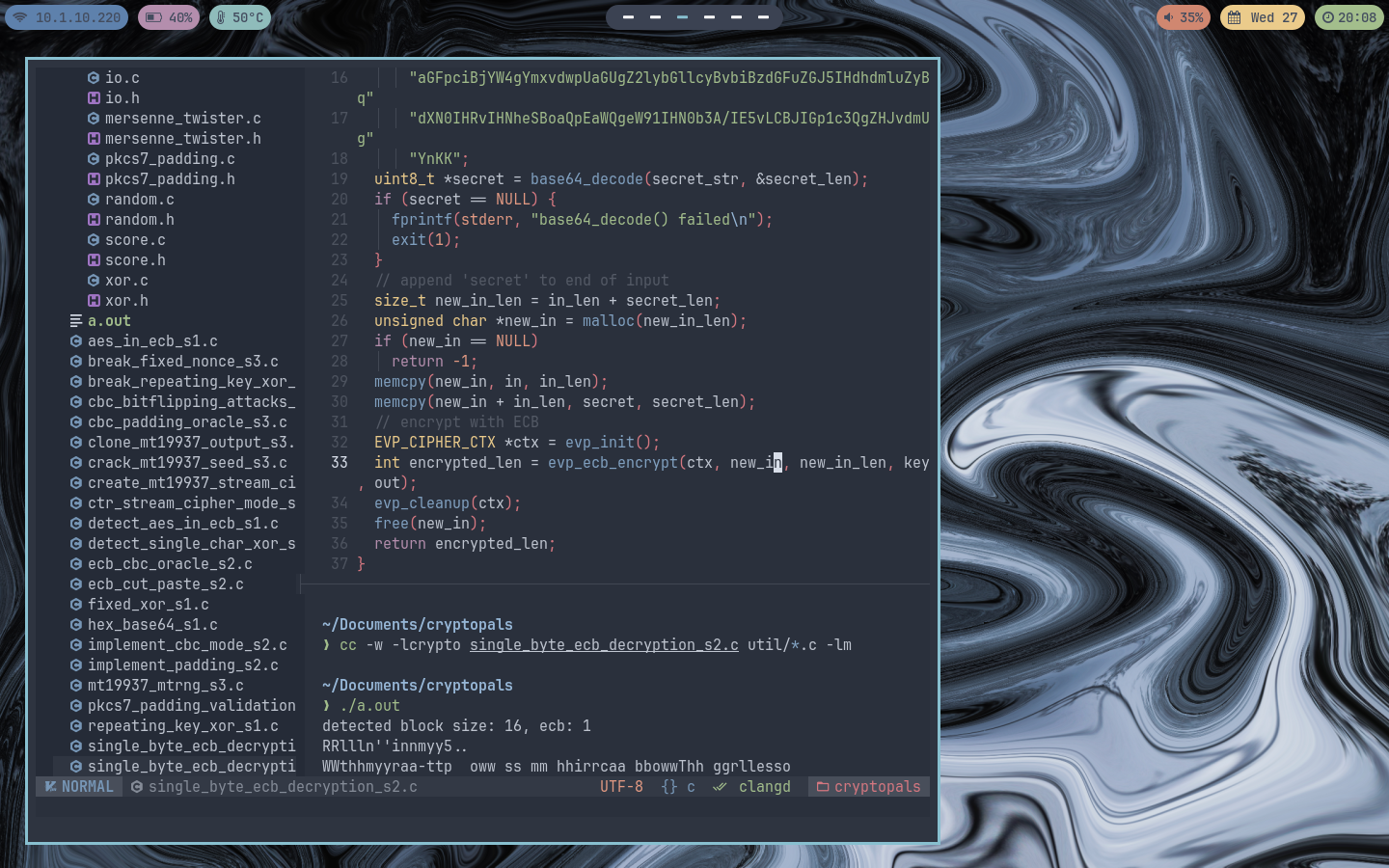1389x868 pixels.
Task: Open implement_padding_s2.c file
Action: [x=182, y=665]
